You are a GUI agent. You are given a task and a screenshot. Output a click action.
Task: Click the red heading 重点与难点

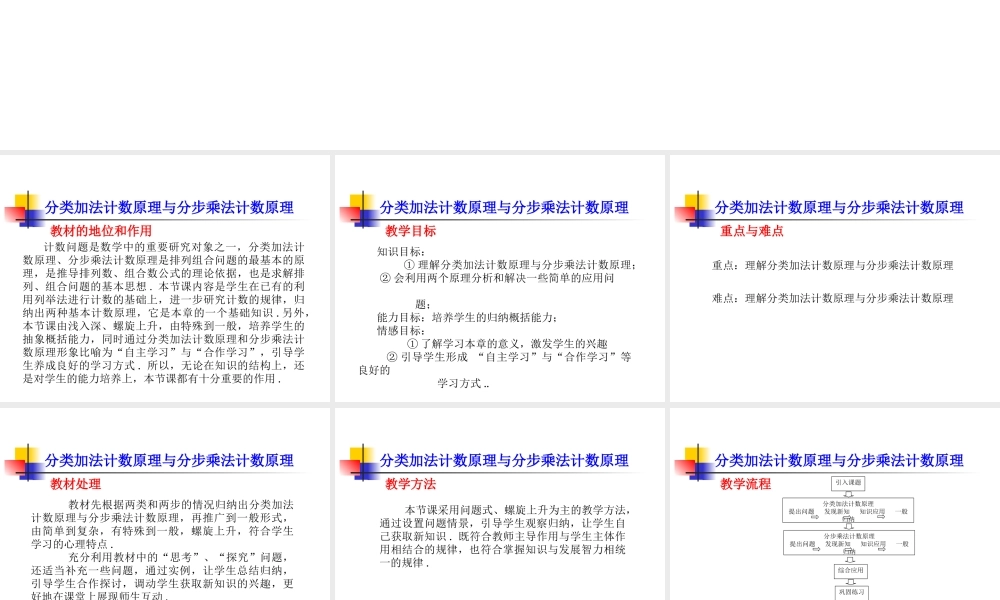coord(752,231)
